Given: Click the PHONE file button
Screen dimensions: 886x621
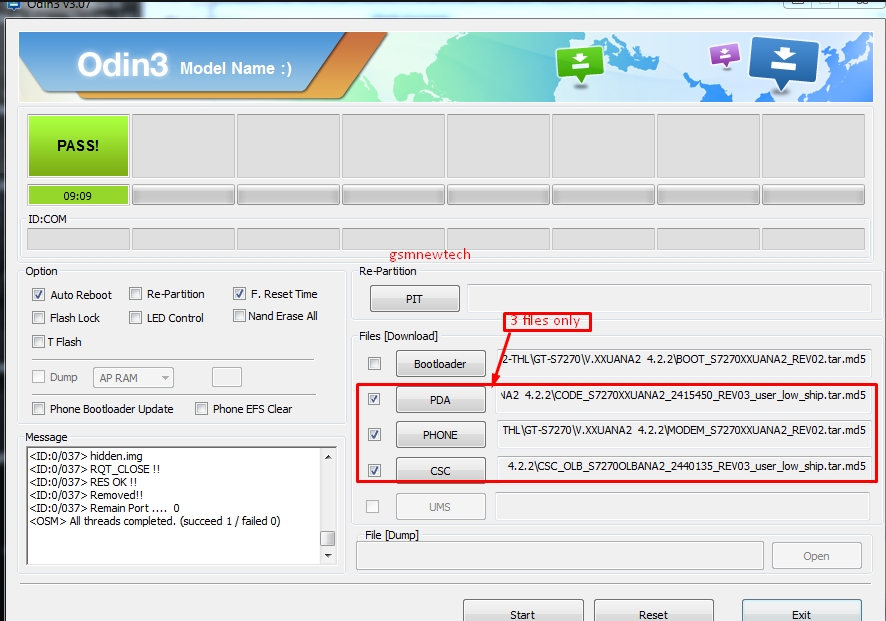Looking at the screenshot, I should (x=441, y=435).
